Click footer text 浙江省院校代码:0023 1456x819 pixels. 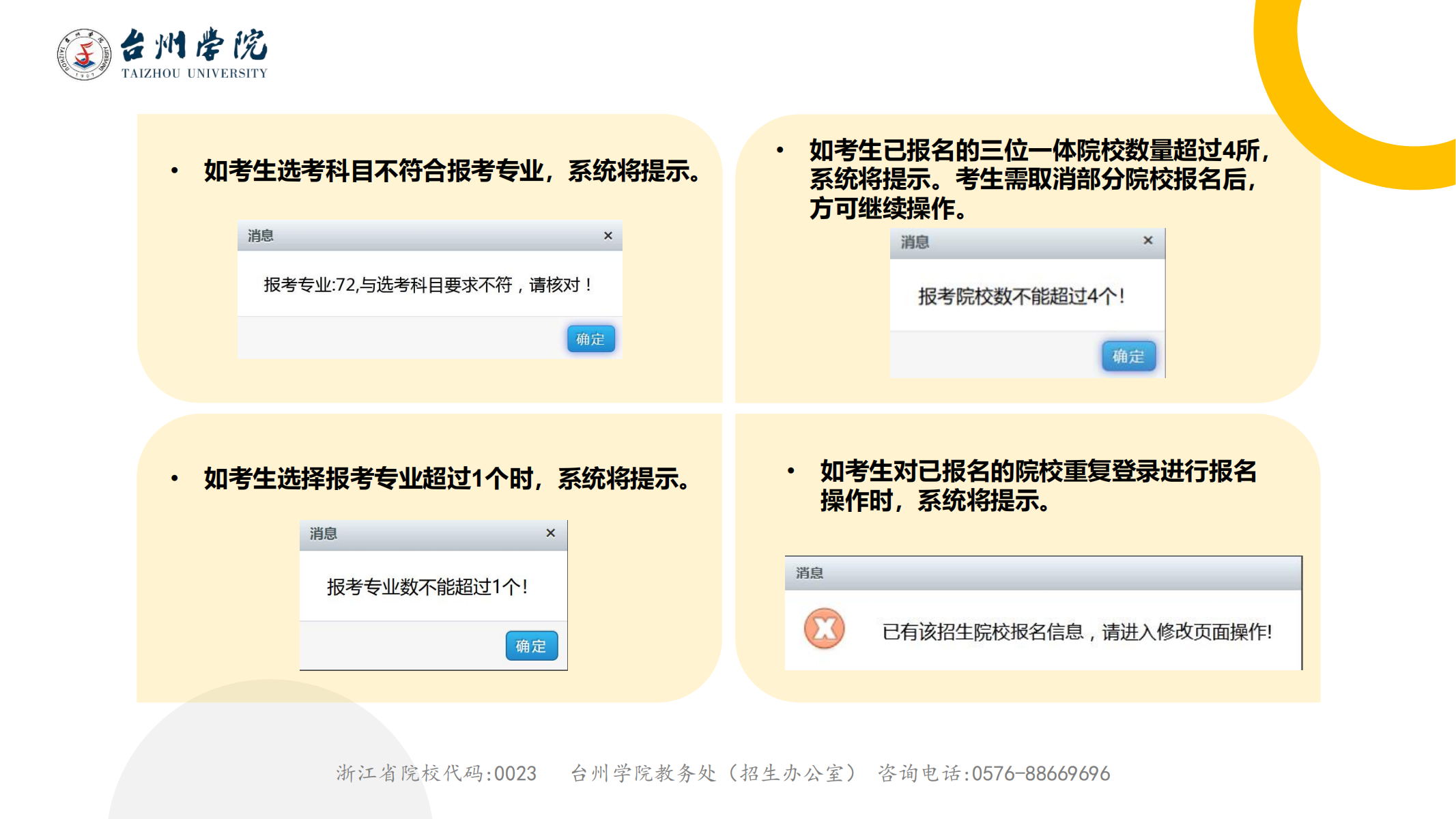tap(436, 773)
